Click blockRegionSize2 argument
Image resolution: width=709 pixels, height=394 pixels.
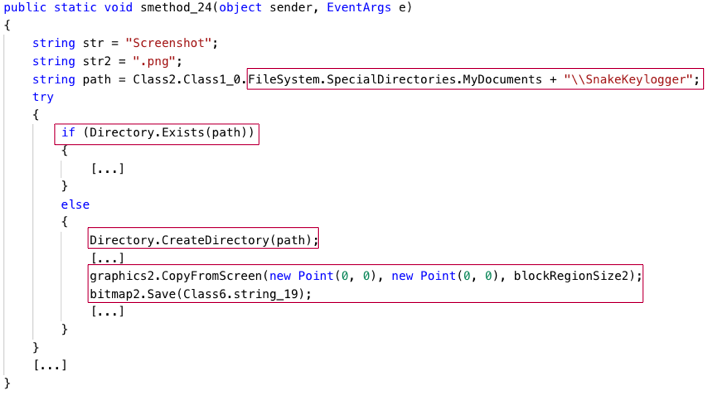(571, 276)
